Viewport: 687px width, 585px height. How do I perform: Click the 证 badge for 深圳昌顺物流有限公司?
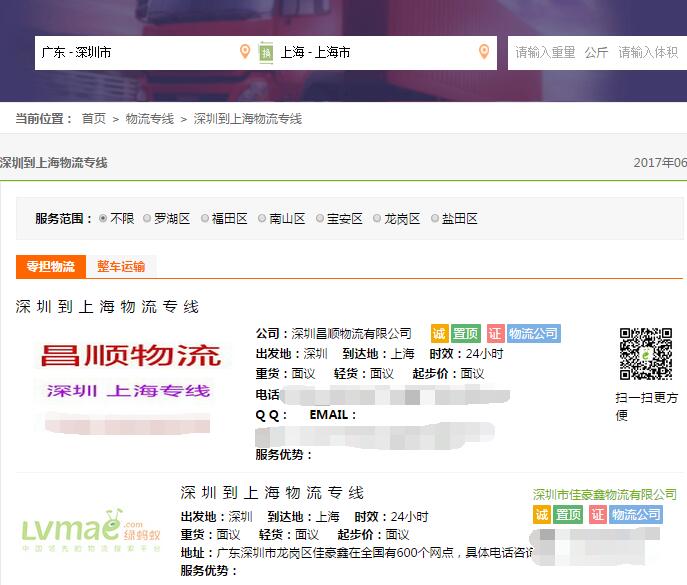496,334
